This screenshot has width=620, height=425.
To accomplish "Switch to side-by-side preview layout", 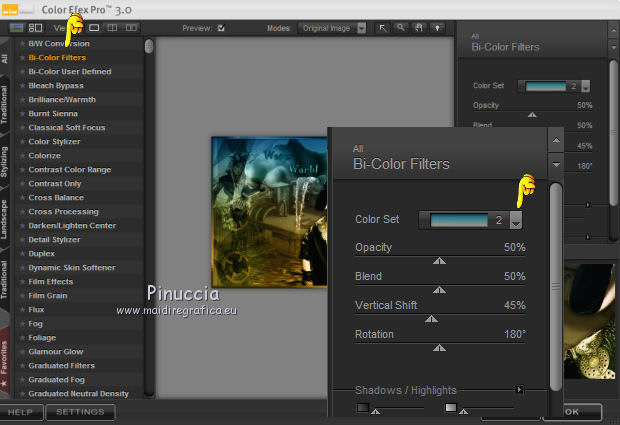I will pyautogui.click(x=131, y=28).
